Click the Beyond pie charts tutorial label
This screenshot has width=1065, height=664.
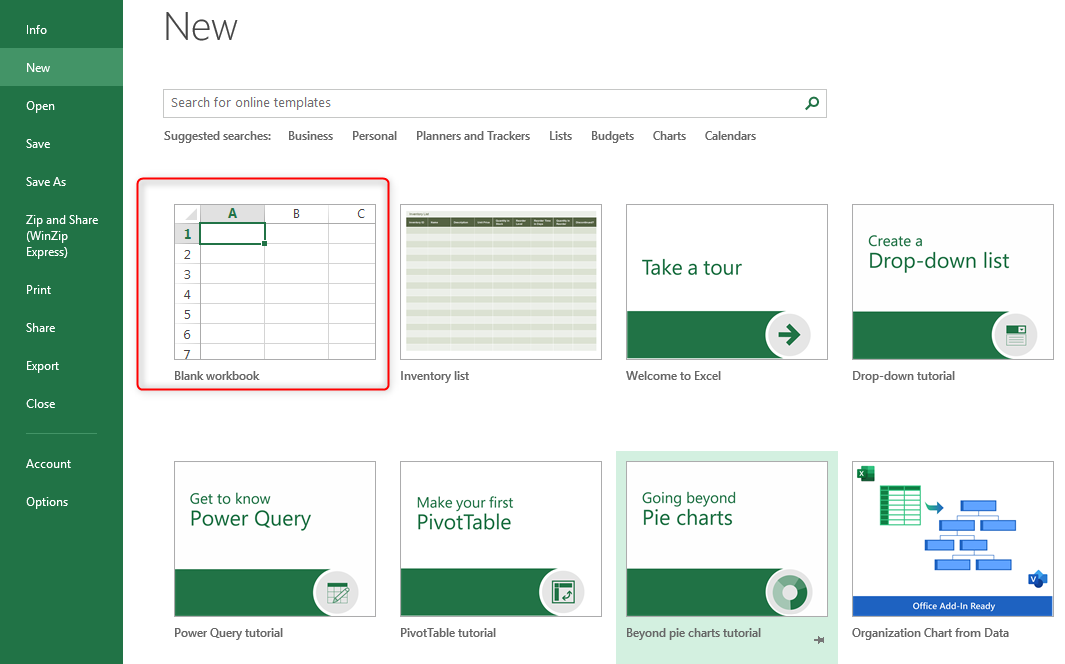pyautogui.click(x=693, y=633)
